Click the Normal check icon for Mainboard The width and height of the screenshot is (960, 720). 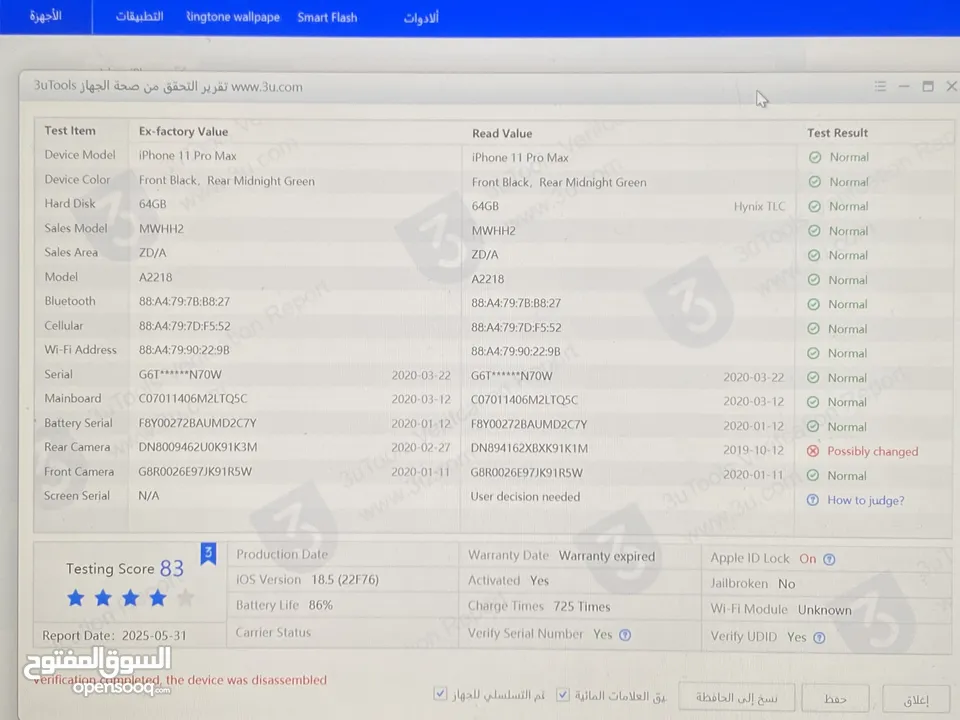813,402
